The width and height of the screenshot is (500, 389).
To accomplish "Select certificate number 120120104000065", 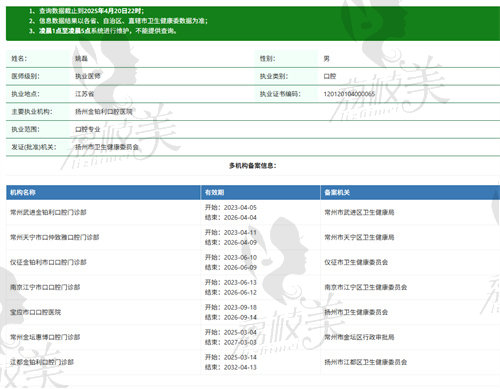I will coord(349,94).
